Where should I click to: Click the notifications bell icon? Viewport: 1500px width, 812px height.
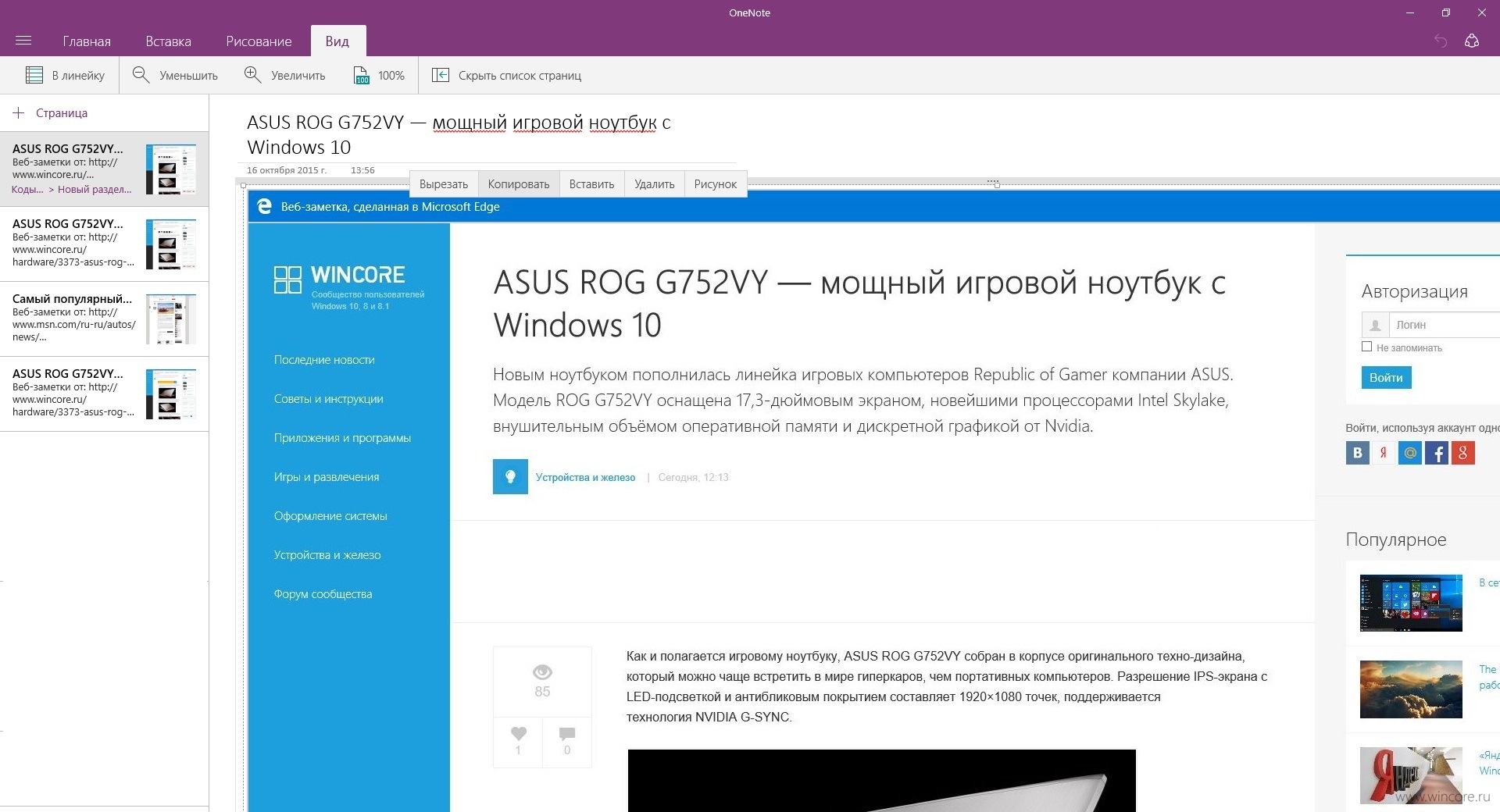(1472, 41)
